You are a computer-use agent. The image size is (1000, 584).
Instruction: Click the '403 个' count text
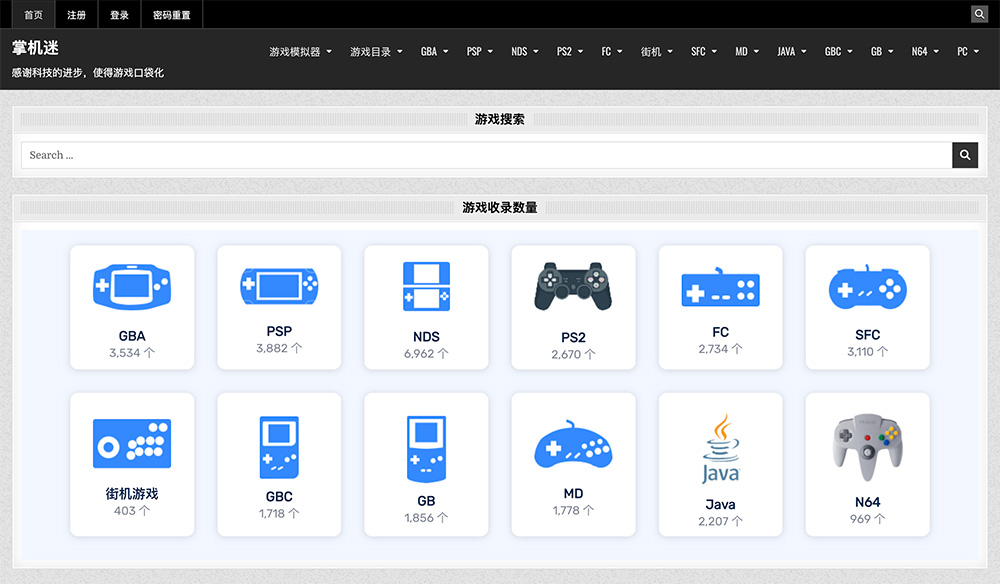pos(132,511)
